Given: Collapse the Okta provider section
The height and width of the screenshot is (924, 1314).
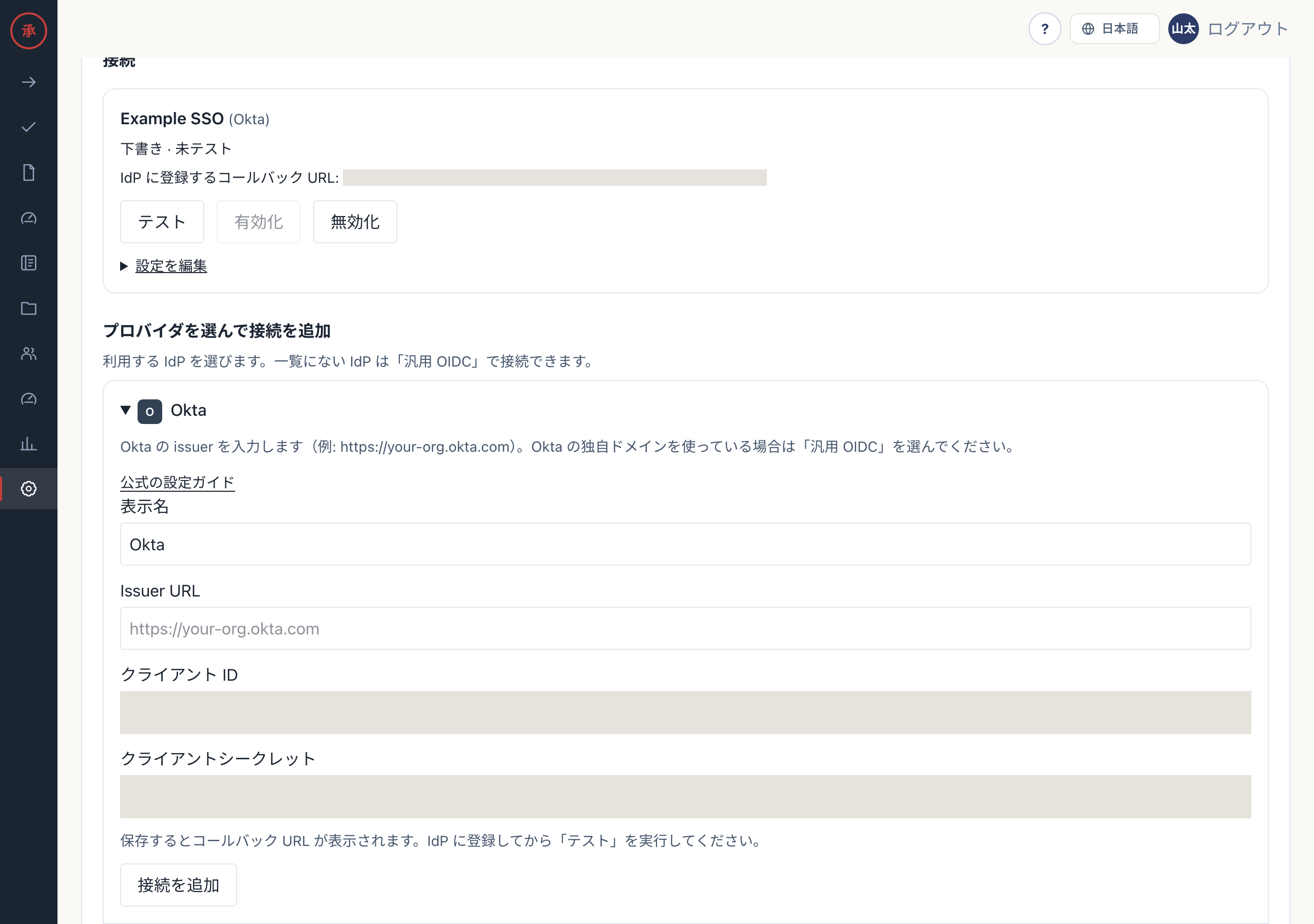Looking at the screenshot, I should (125, 410).
